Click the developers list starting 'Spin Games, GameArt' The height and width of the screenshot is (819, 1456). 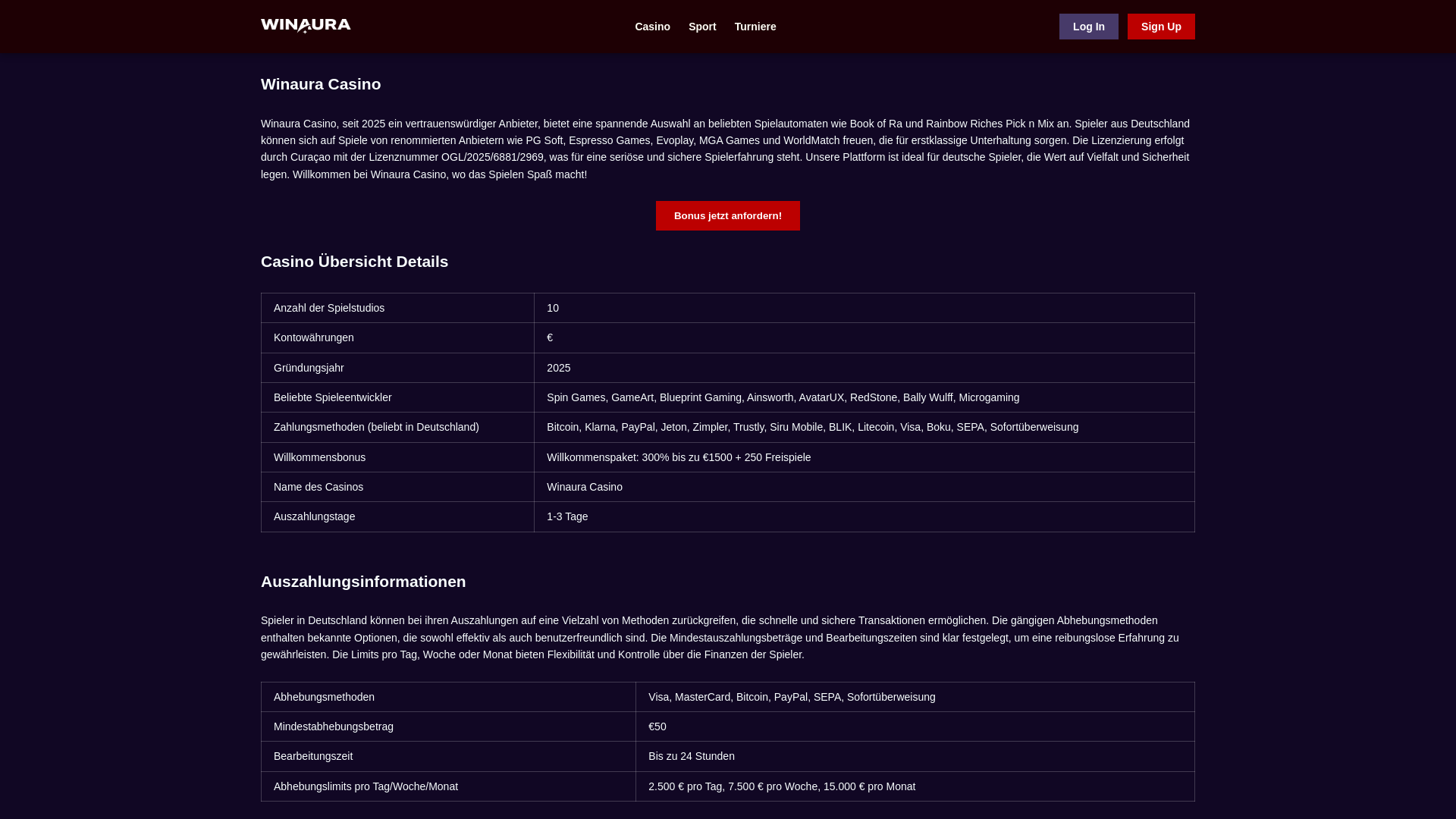pos(864,397)
